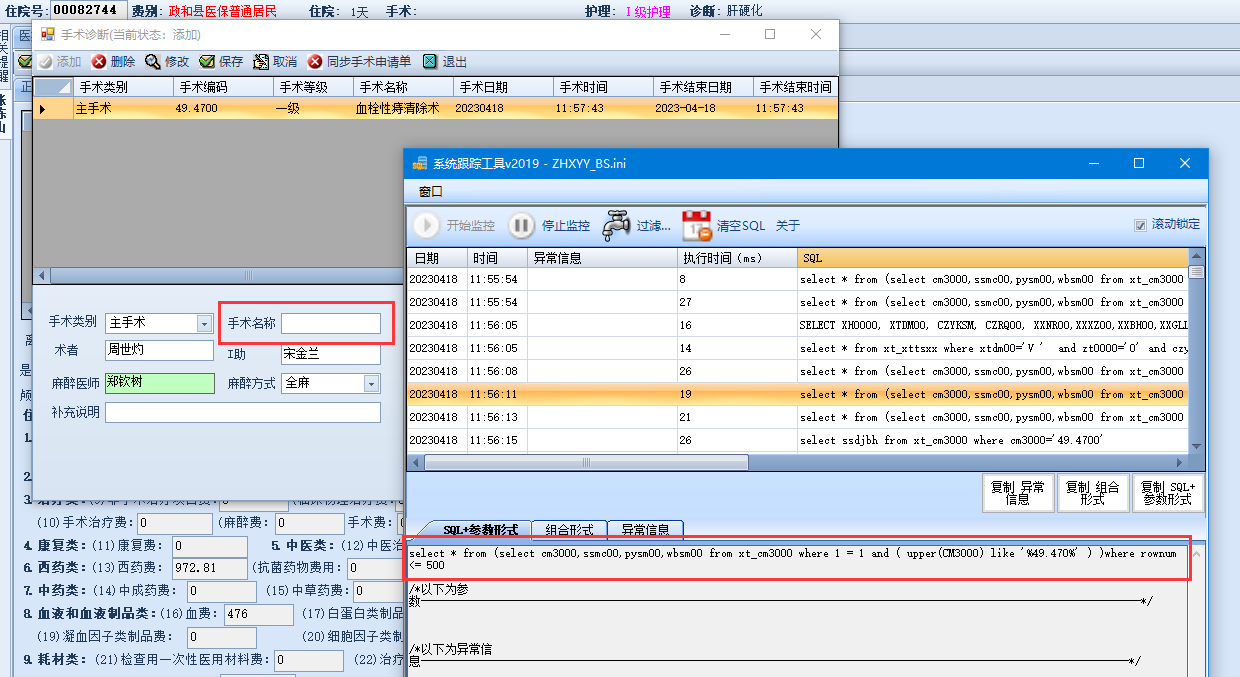Click the 退出 exit icon
This screenshot has width=1240, height=677.
pyautogui.click(x=430, y=62)
